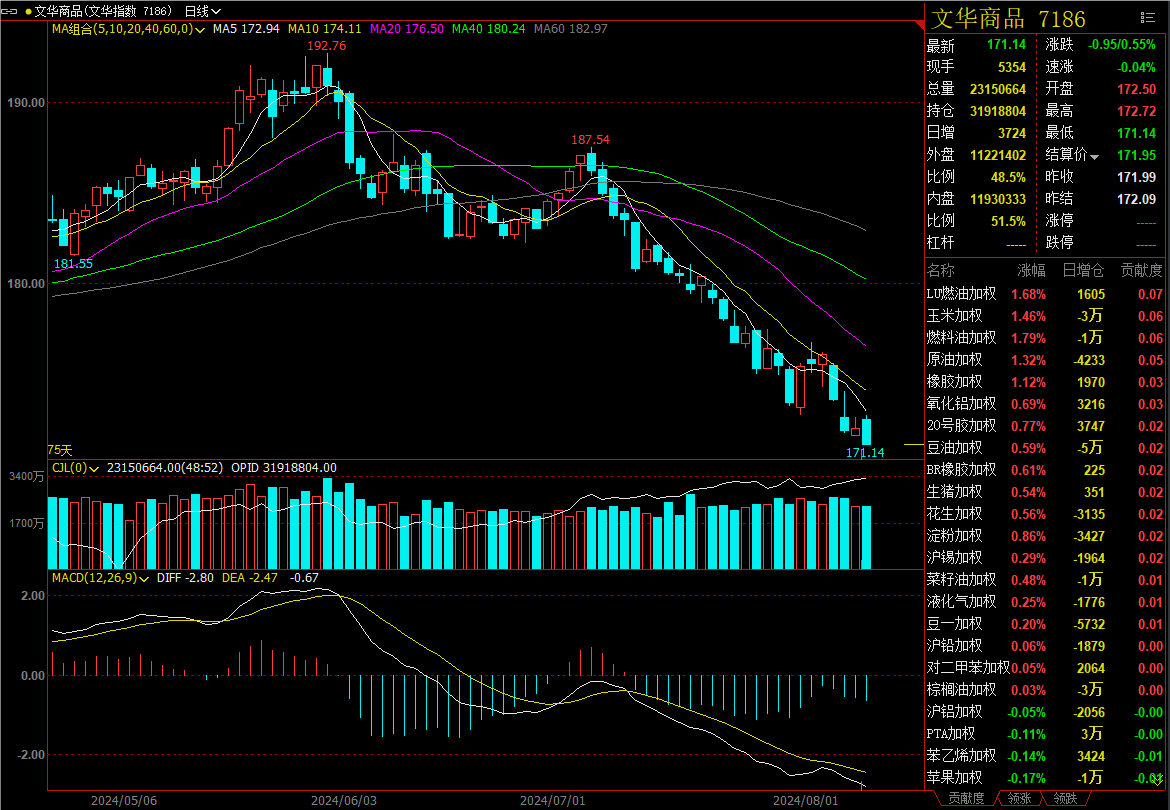Sort by the 日增仓 column header
This screenshot has width=1170, height=810.
tap(1083, 271)
